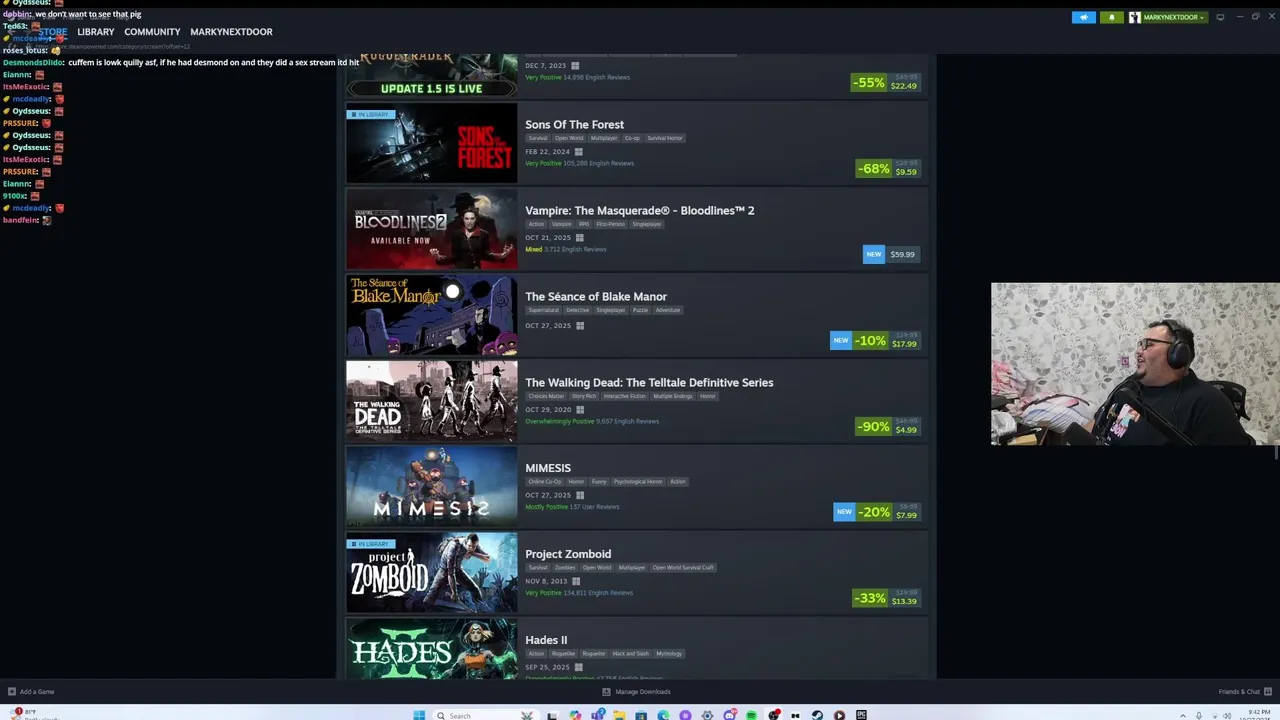The height and width of the screenshot is (720, 1280).
Task: Select the -90% $4.99 price on The Walking Dead
Action: click(887, 426)
